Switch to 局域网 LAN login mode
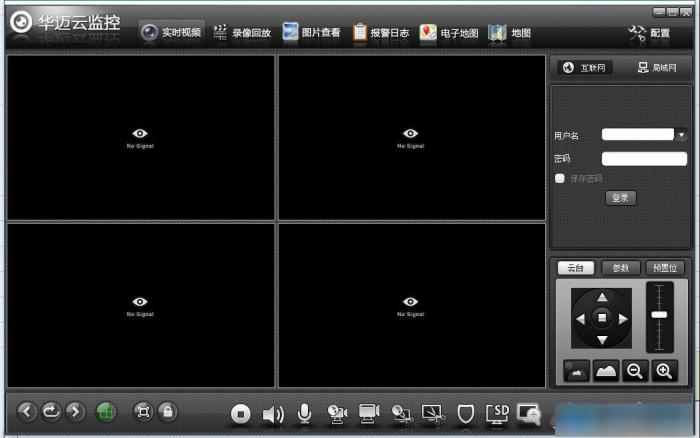The height and width of the screenshot is (438, 700). [x=657, y=68]
